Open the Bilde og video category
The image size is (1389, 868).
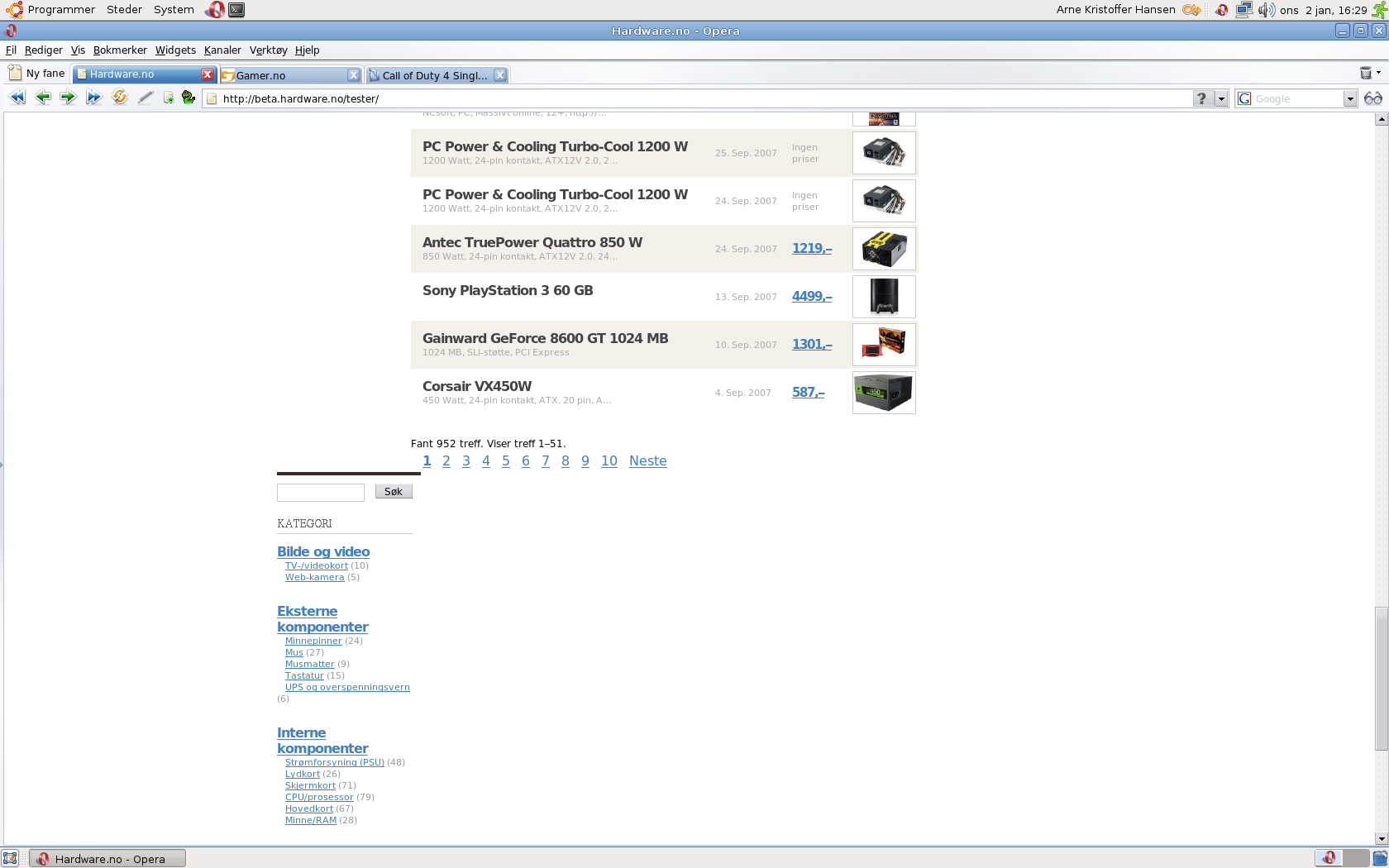[323, 551]
